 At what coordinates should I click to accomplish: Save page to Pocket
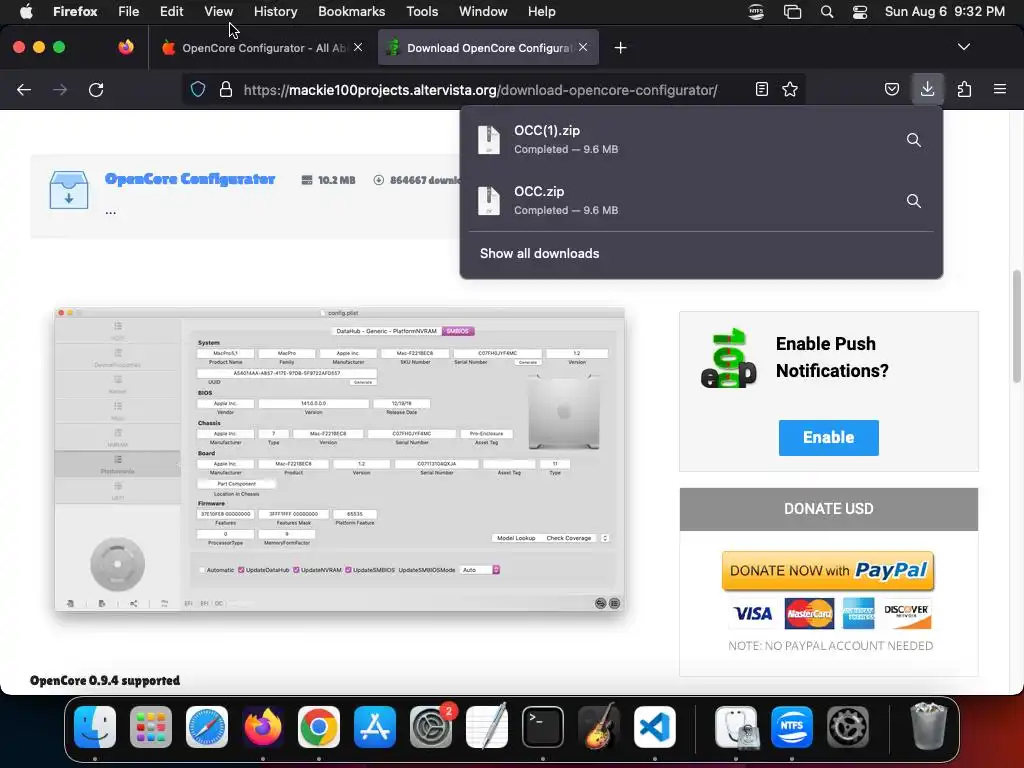click(891, 89)
